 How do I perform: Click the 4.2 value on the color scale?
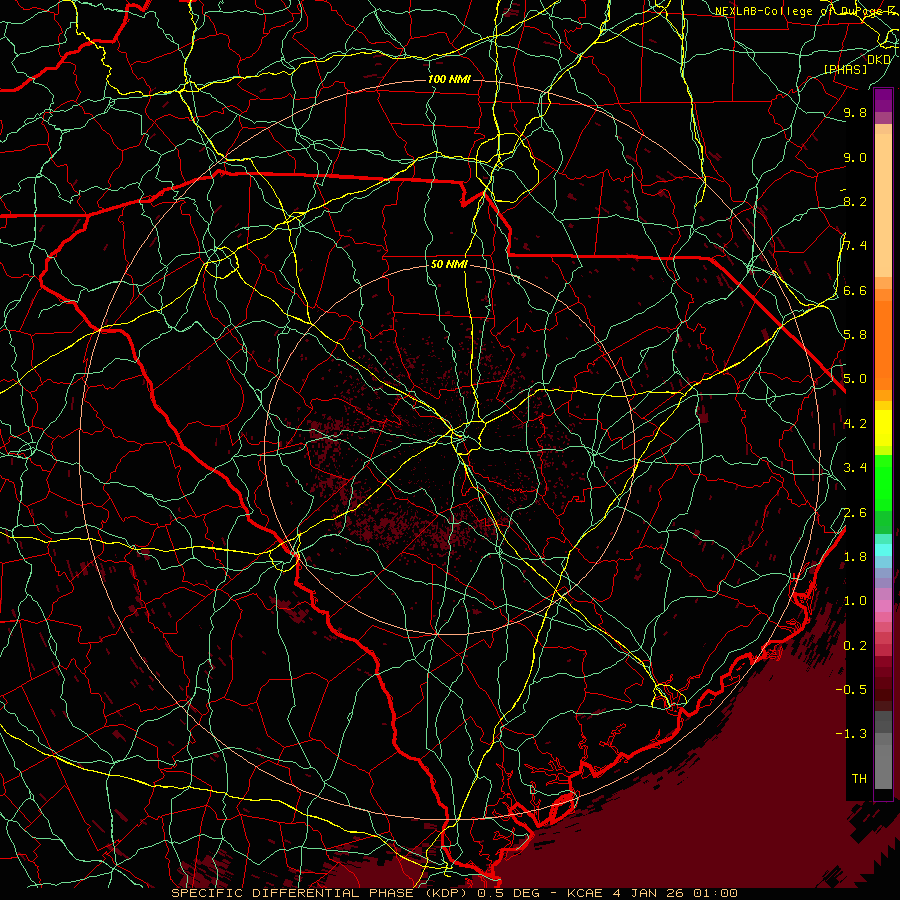point(855,424)
